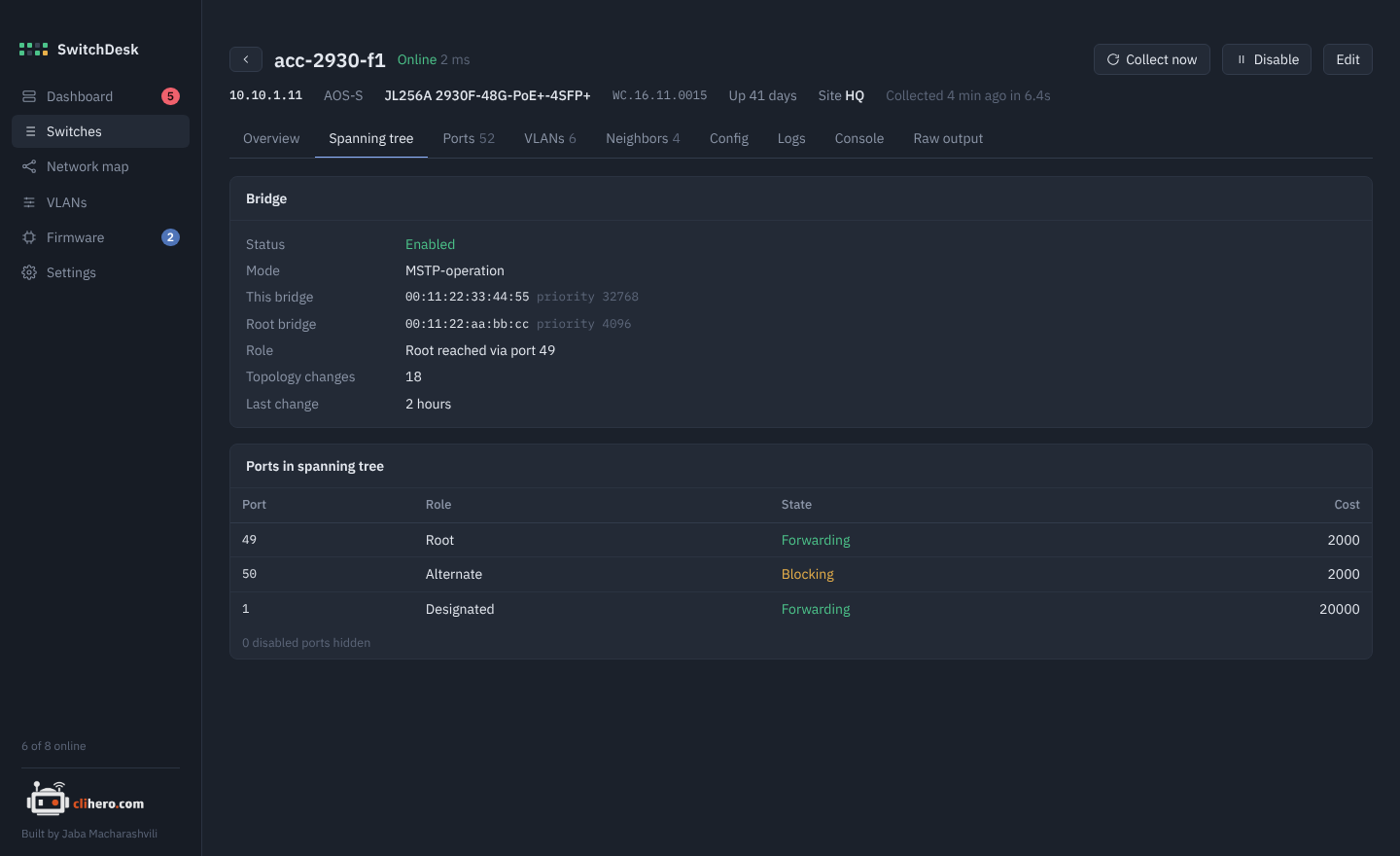Select the port 49 Root row
Viewport: 1400px width, 856px height.
[x=801, y=540]
